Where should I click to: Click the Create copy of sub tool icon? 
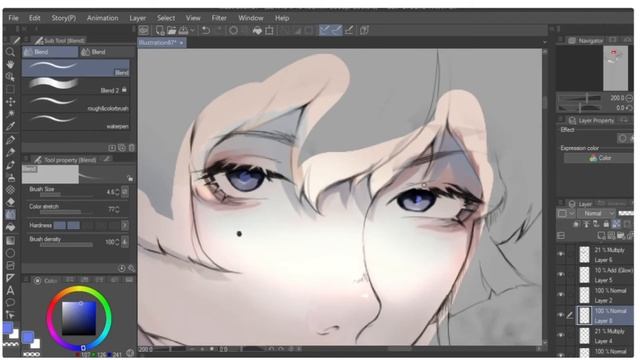click(x=122, y=148)
